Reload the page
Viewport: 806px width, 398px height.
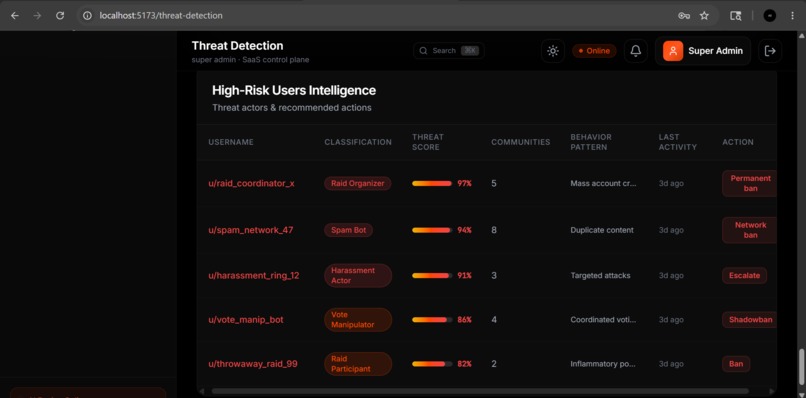click(60, 15)
